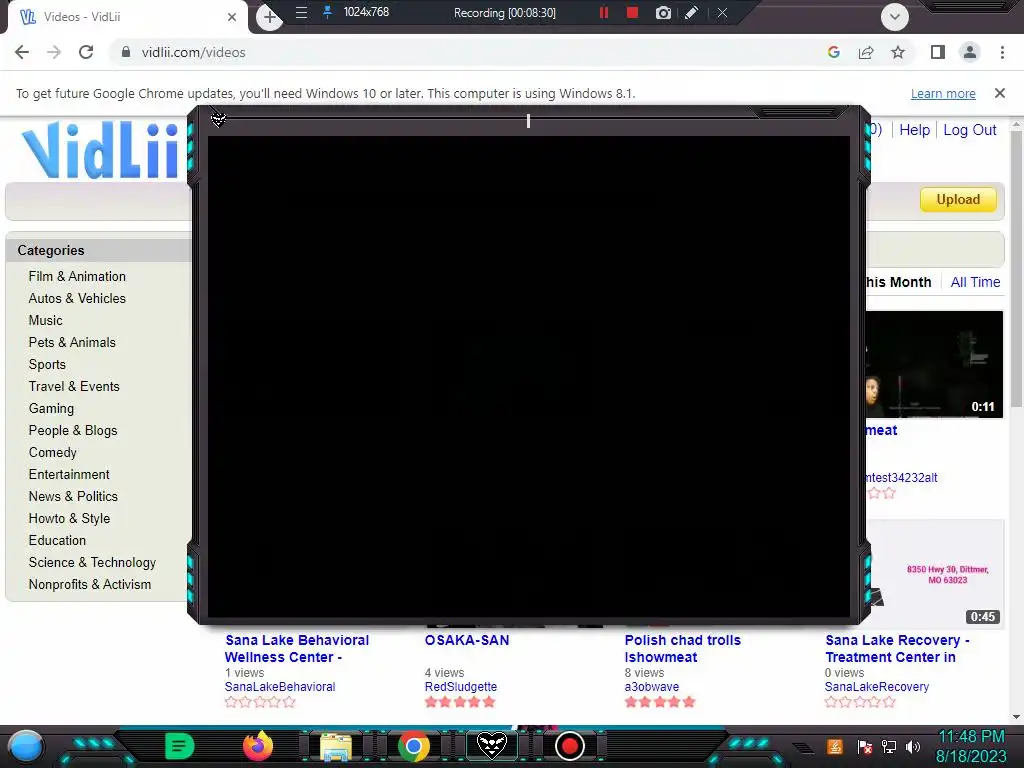The image size is (1024, 768).
Task: Open Sana Lake Behavioral Wellness Center video
Action: click(296, 648)
